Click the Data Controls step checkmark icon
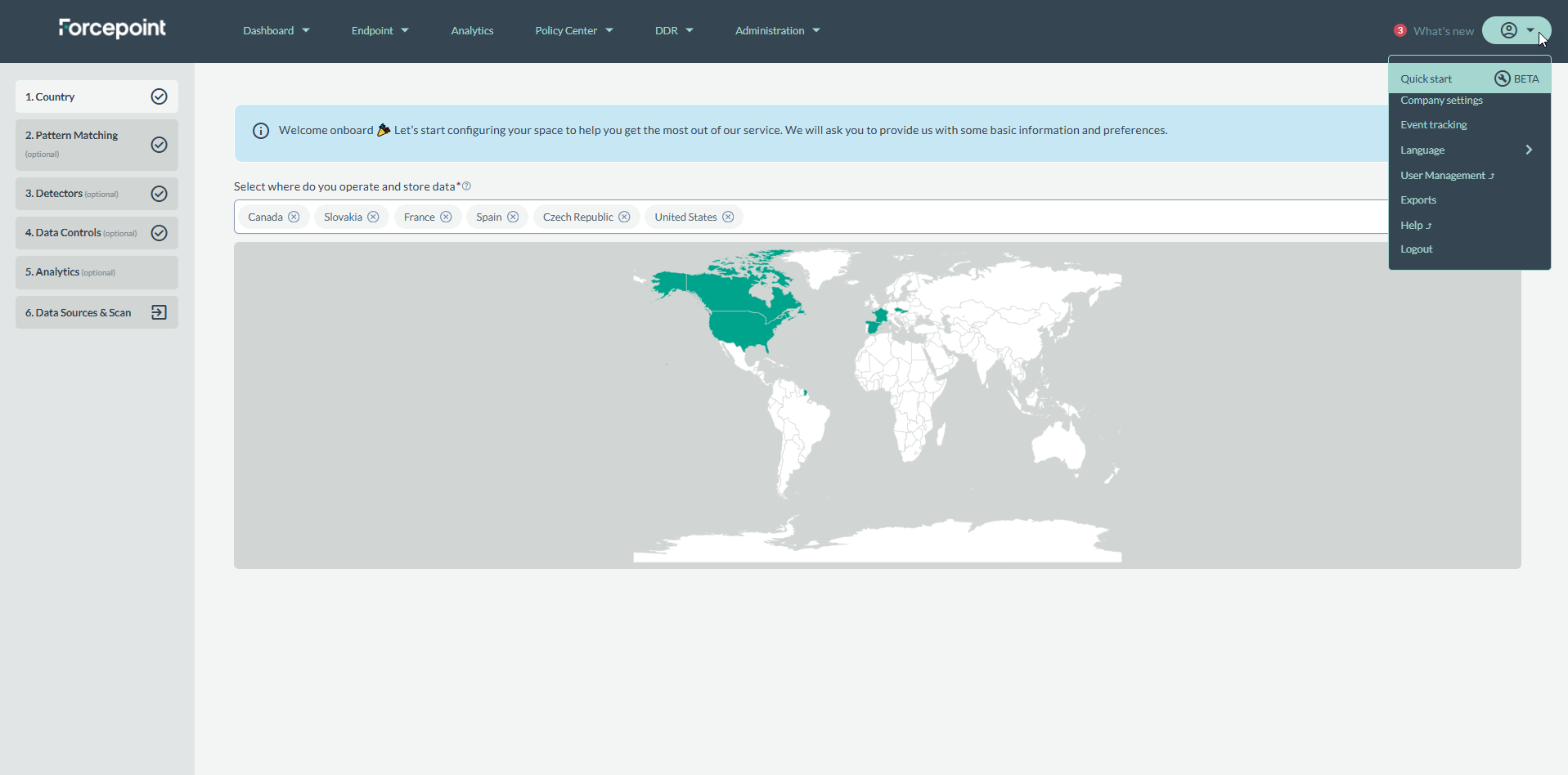The width and height of the screenshot is (1568, 775). pyautogui.click(x=159, y=233)
